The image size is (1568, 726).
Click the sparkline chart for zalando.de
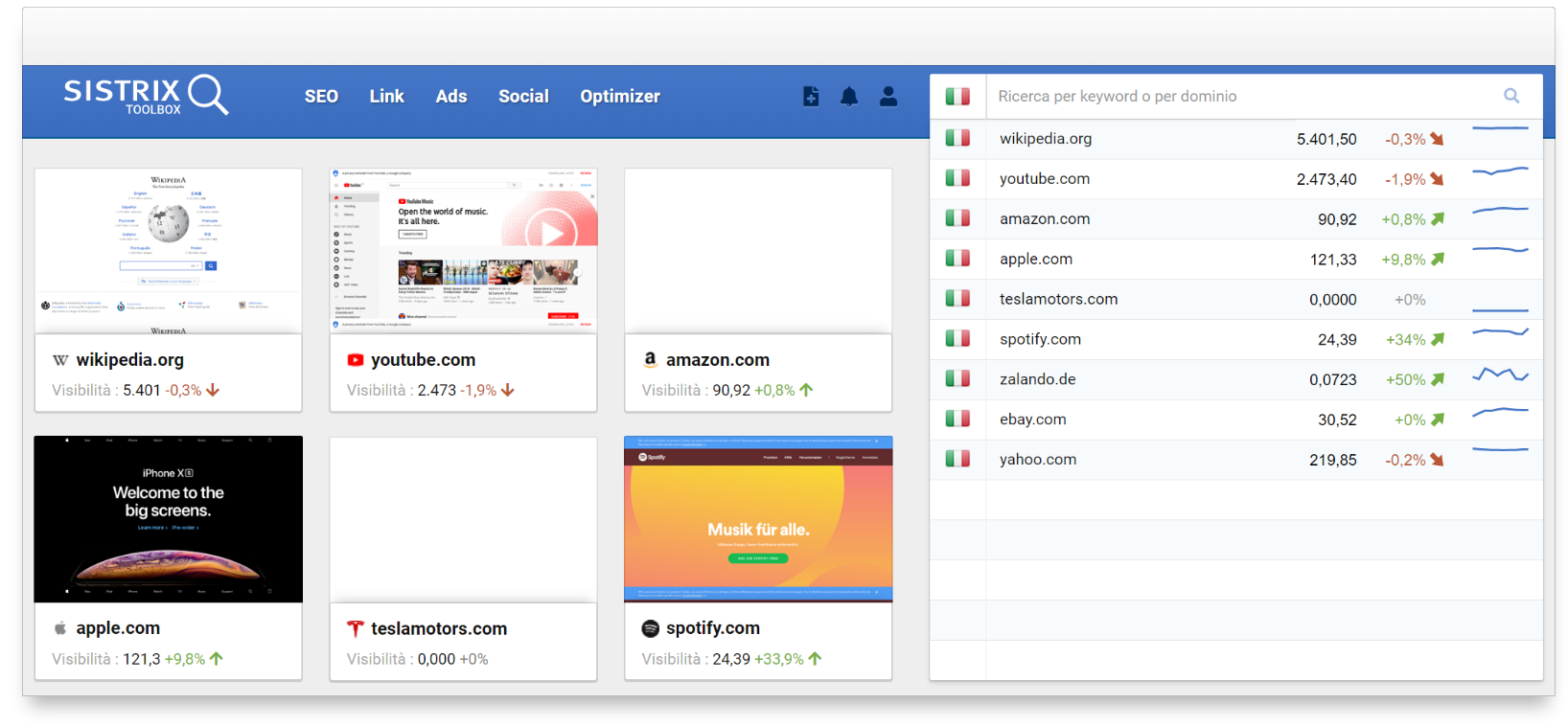(1501, 374)
